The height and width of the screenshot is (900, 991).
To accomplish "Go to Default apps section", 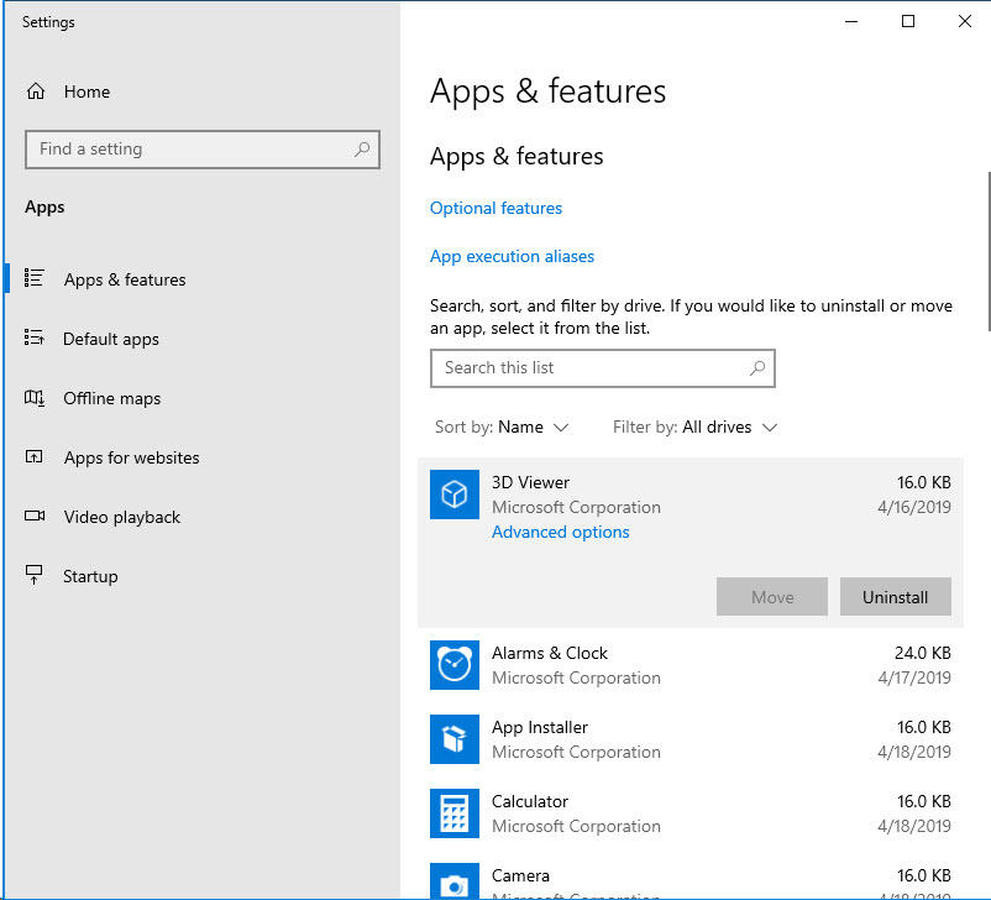I will 111,339.
